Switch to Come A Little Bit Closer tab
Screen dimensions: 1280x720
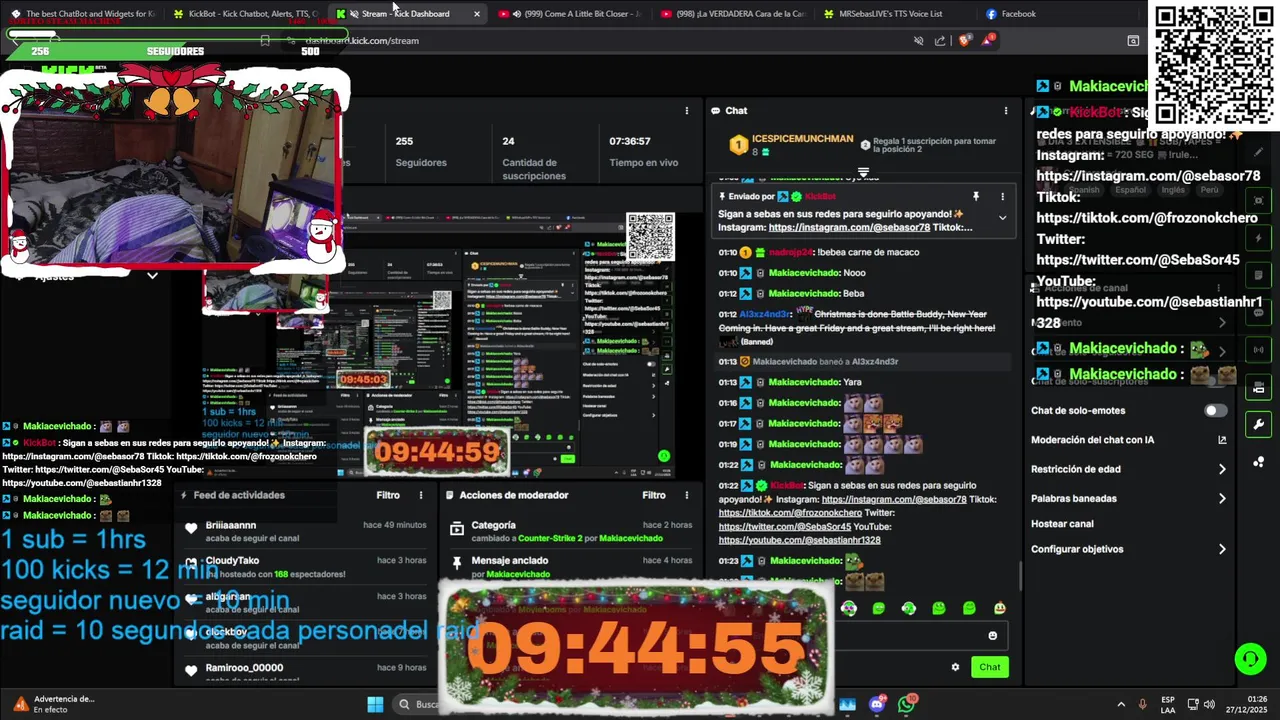(568, 14)
